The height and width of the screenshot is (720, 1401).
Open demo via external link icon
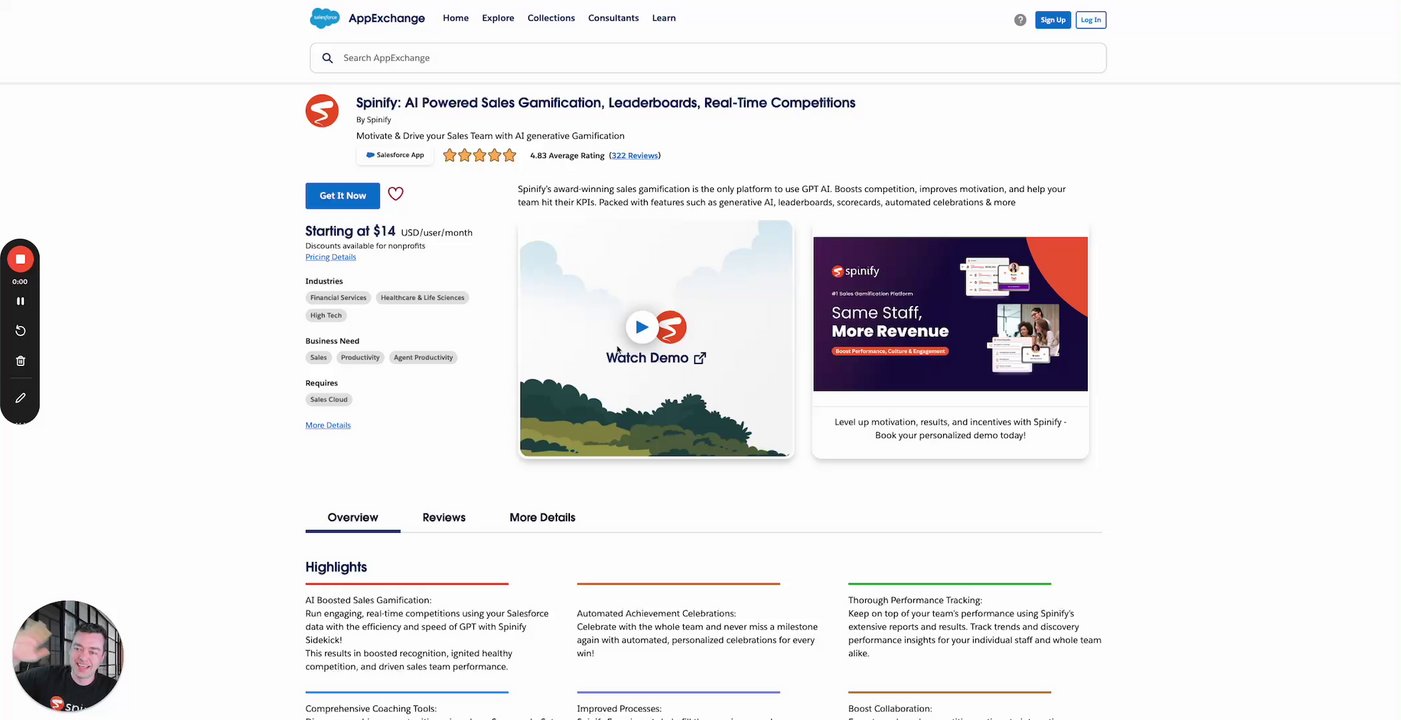click(x=700, y=358)
